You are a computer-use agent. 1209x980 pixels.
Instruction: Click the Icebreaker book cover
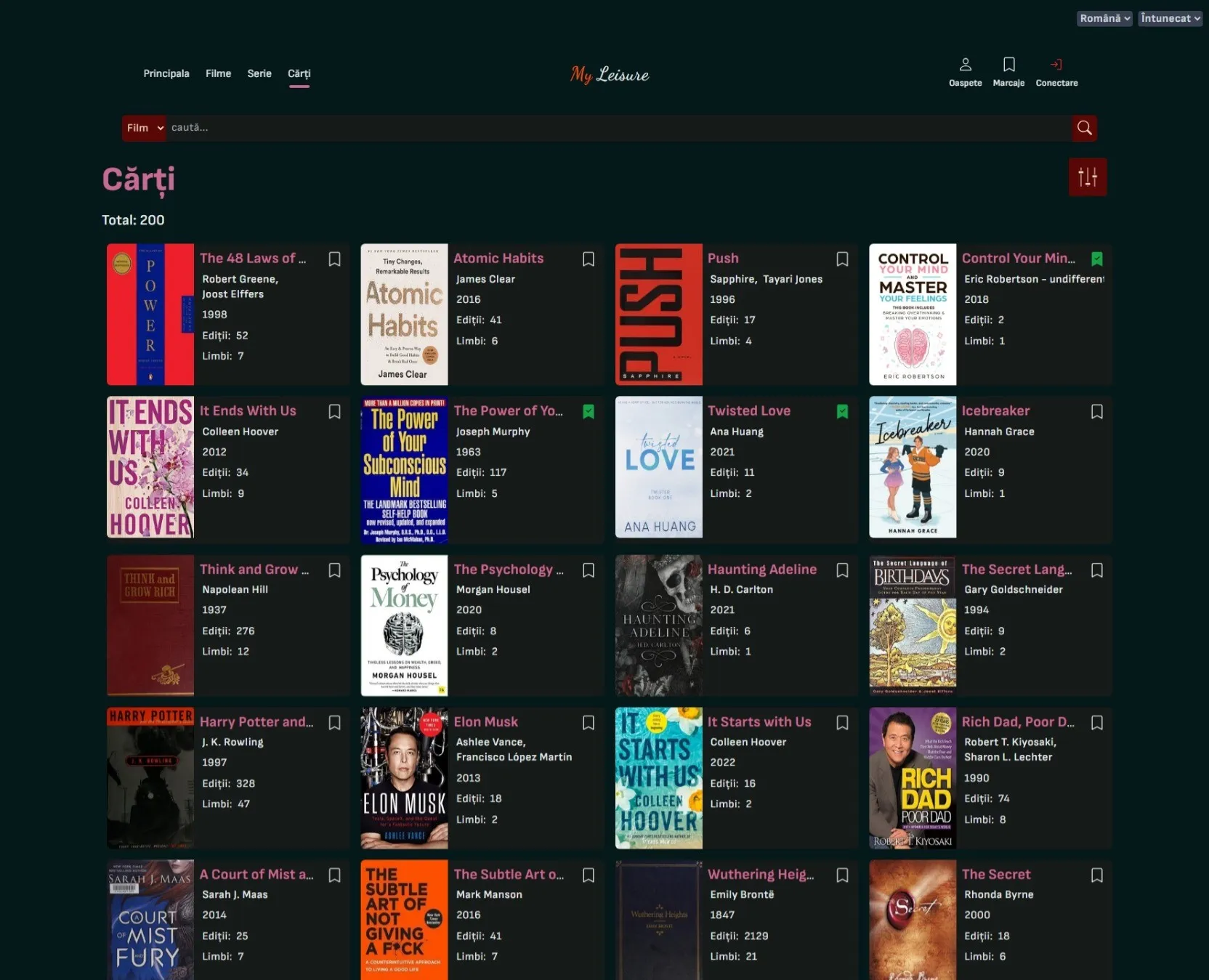[913, 467]
